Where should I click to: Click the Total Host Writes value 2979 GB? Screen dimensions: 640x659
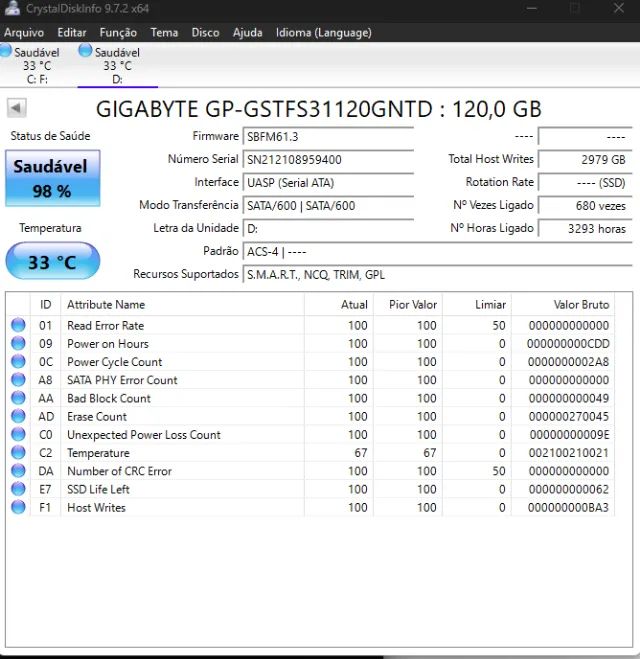585,160
